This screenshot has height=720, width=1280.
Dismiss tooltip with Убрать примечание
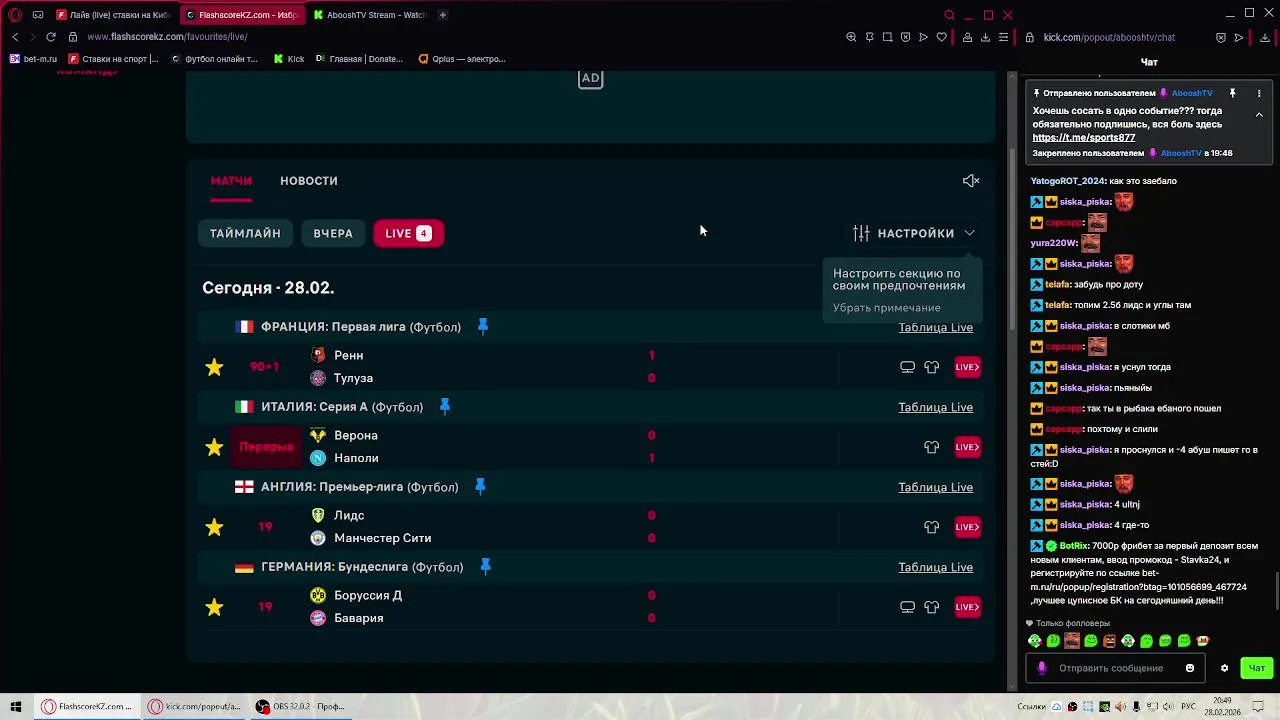click(x=887, y=308)
